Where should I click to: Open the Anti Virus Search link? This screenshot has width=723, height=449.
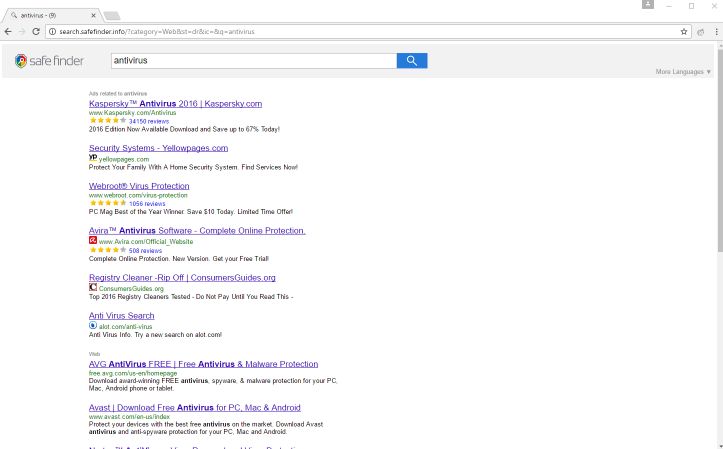coord(121,316)
